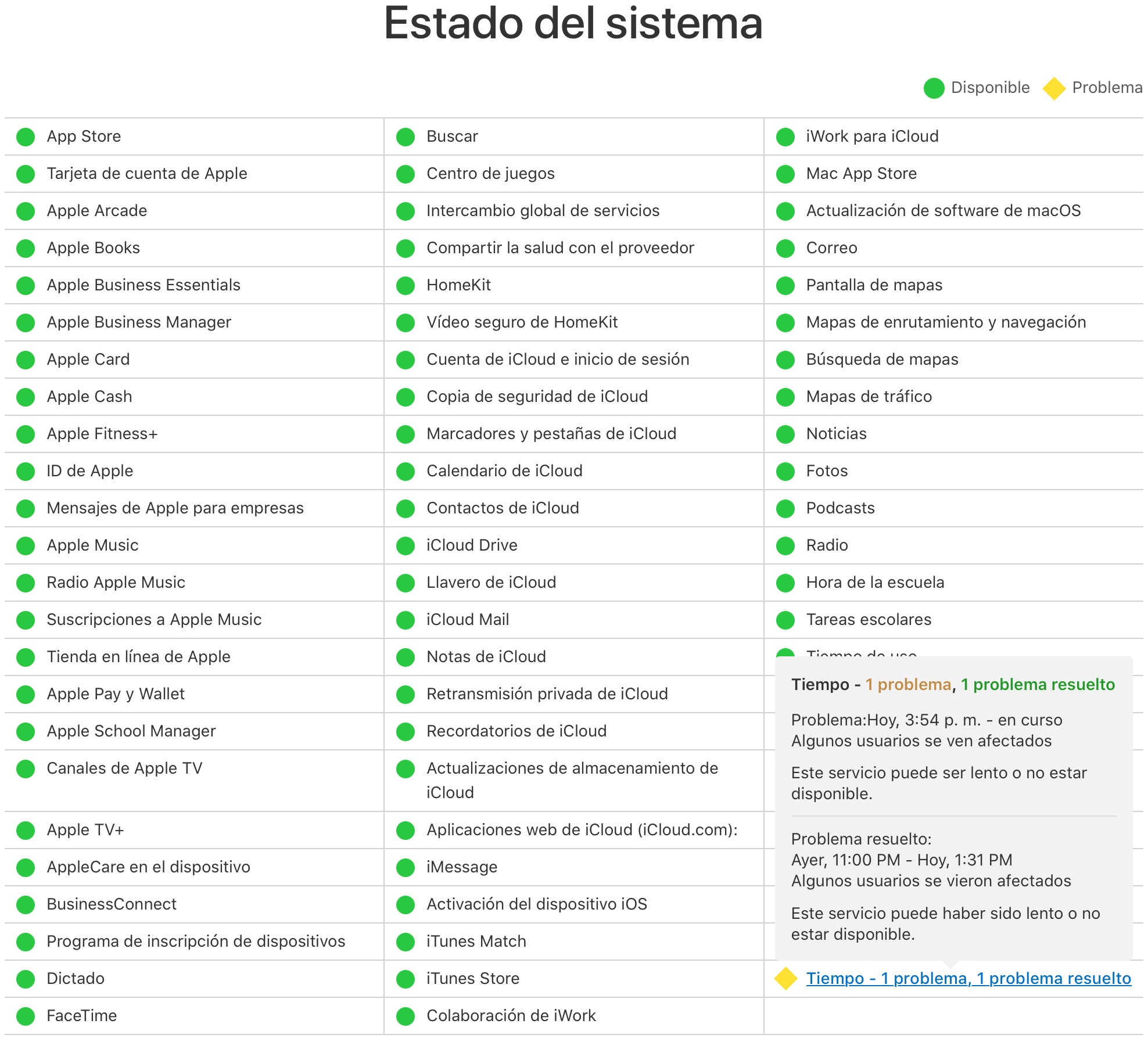Click the Mapas de tráfico entry

[869, 397]
